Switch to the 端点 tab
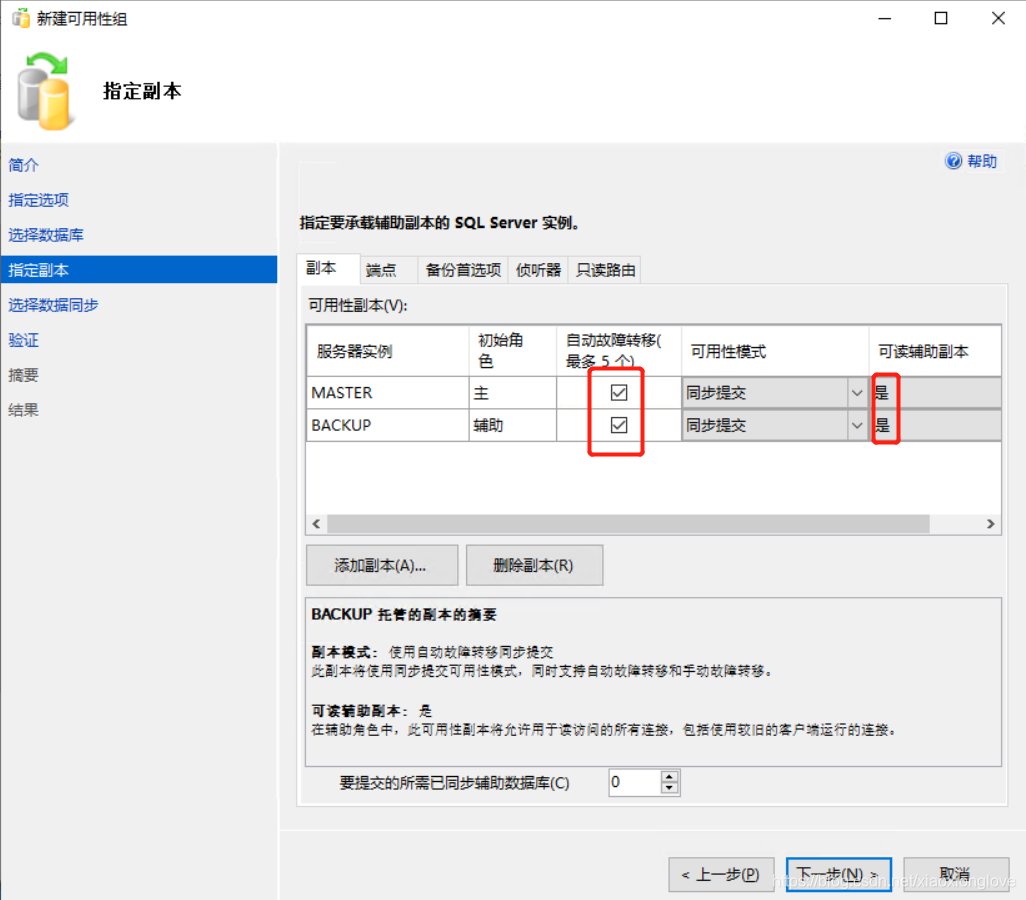 [x=388, y=270]
